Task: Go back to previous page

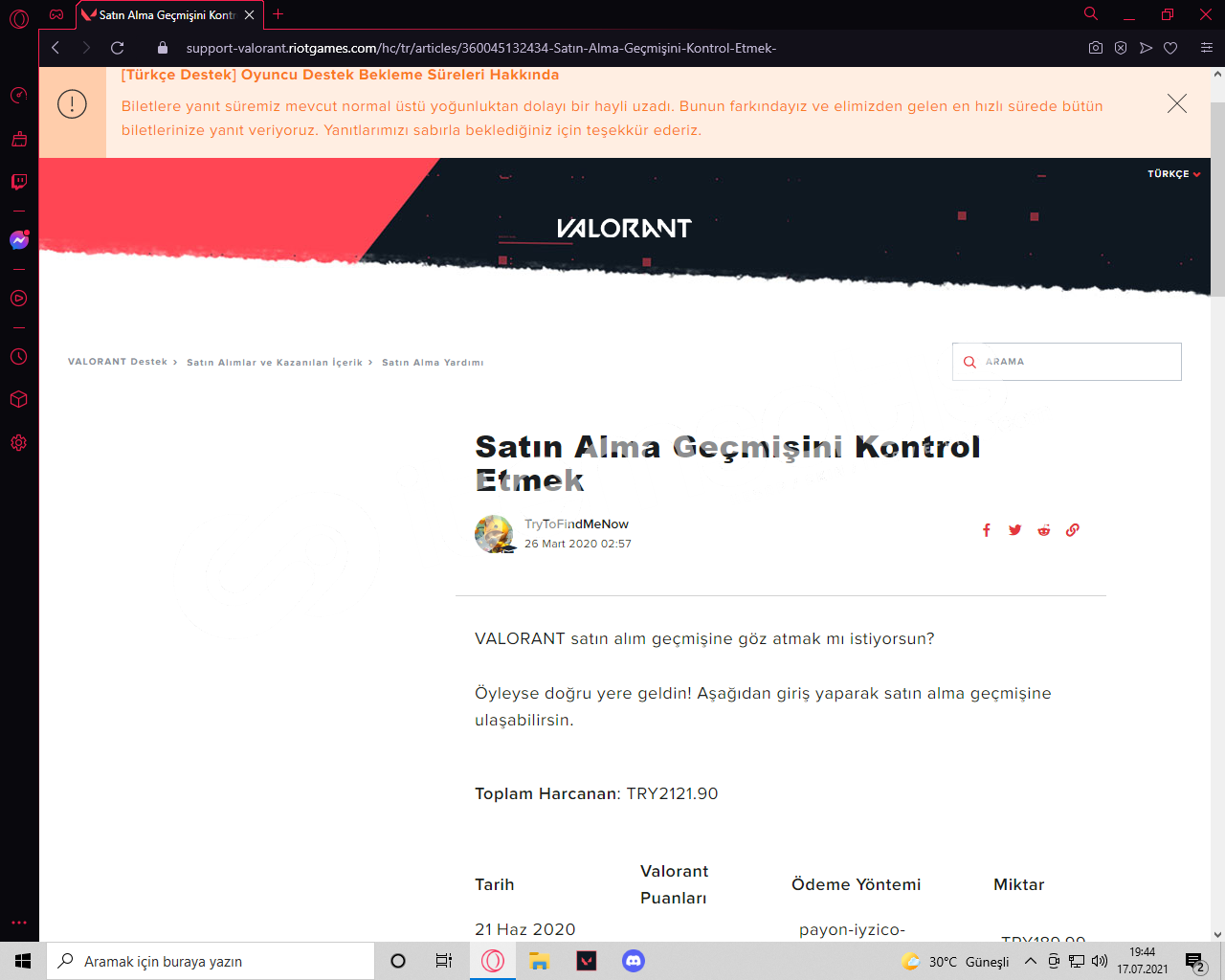Action: tap(56, 48)
